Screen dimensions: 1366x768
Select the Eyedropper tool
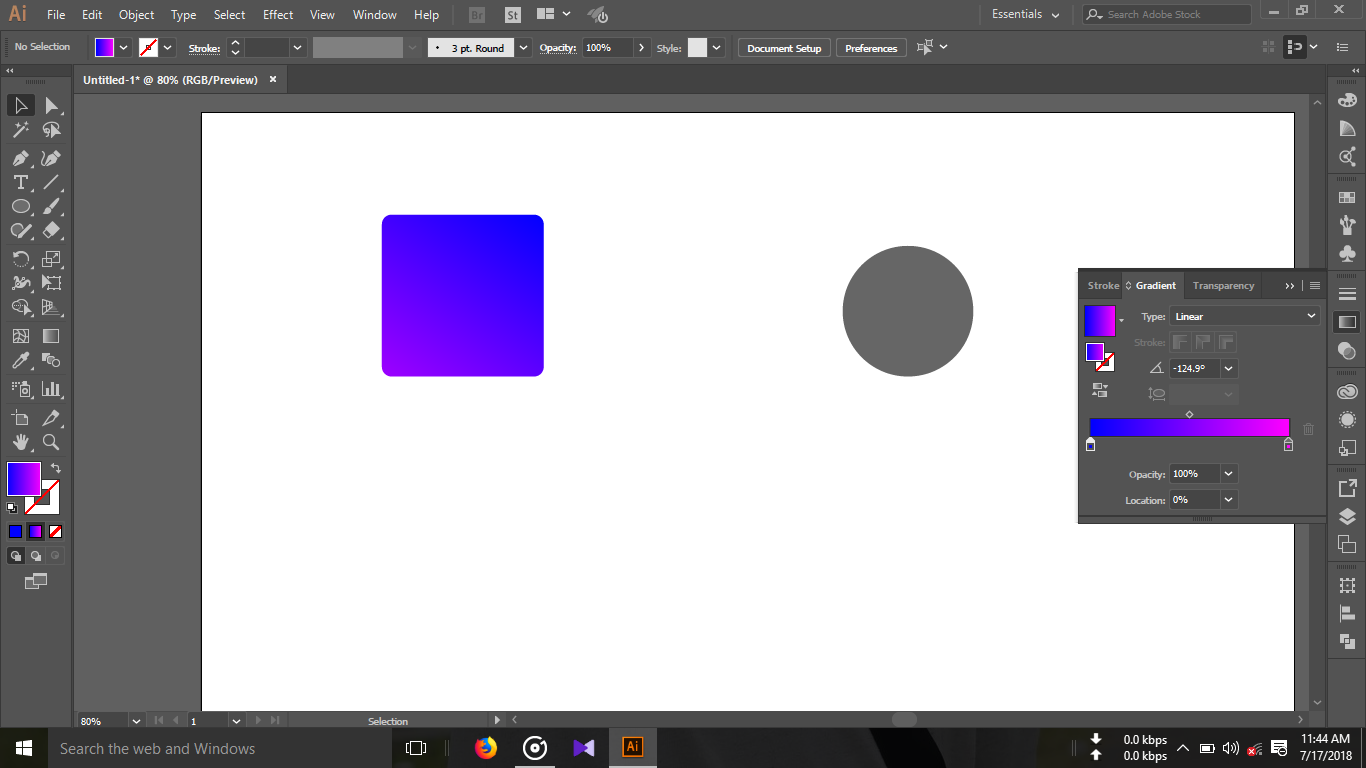tap(20, 361)
